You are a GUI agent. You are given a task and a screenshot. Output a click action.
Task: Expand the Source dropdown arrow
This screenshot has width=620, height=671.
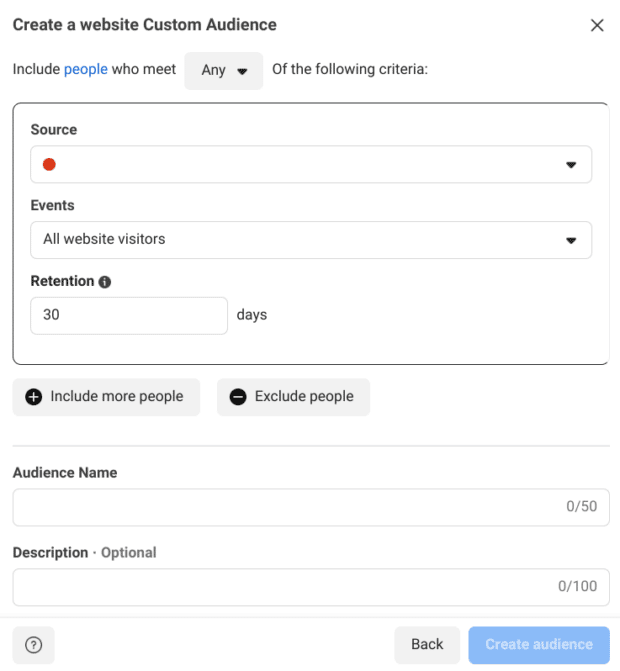(x=571, y=165)
